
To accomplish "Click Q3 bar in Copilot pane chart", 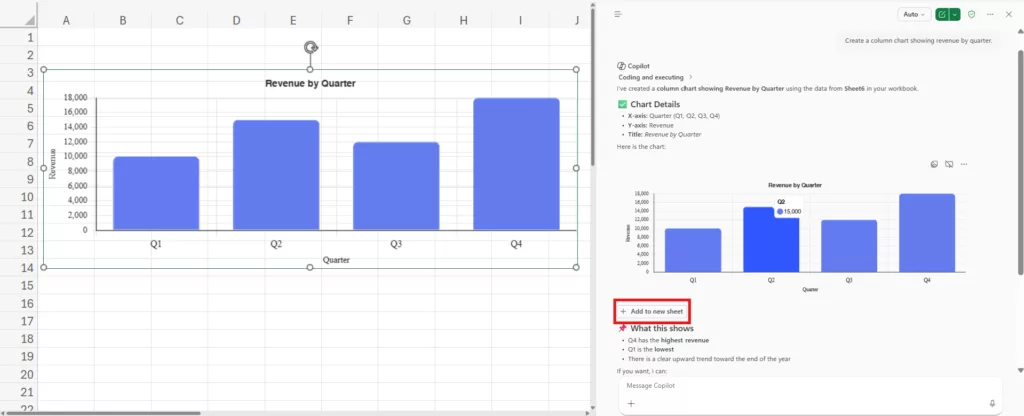I will [849, 246].
